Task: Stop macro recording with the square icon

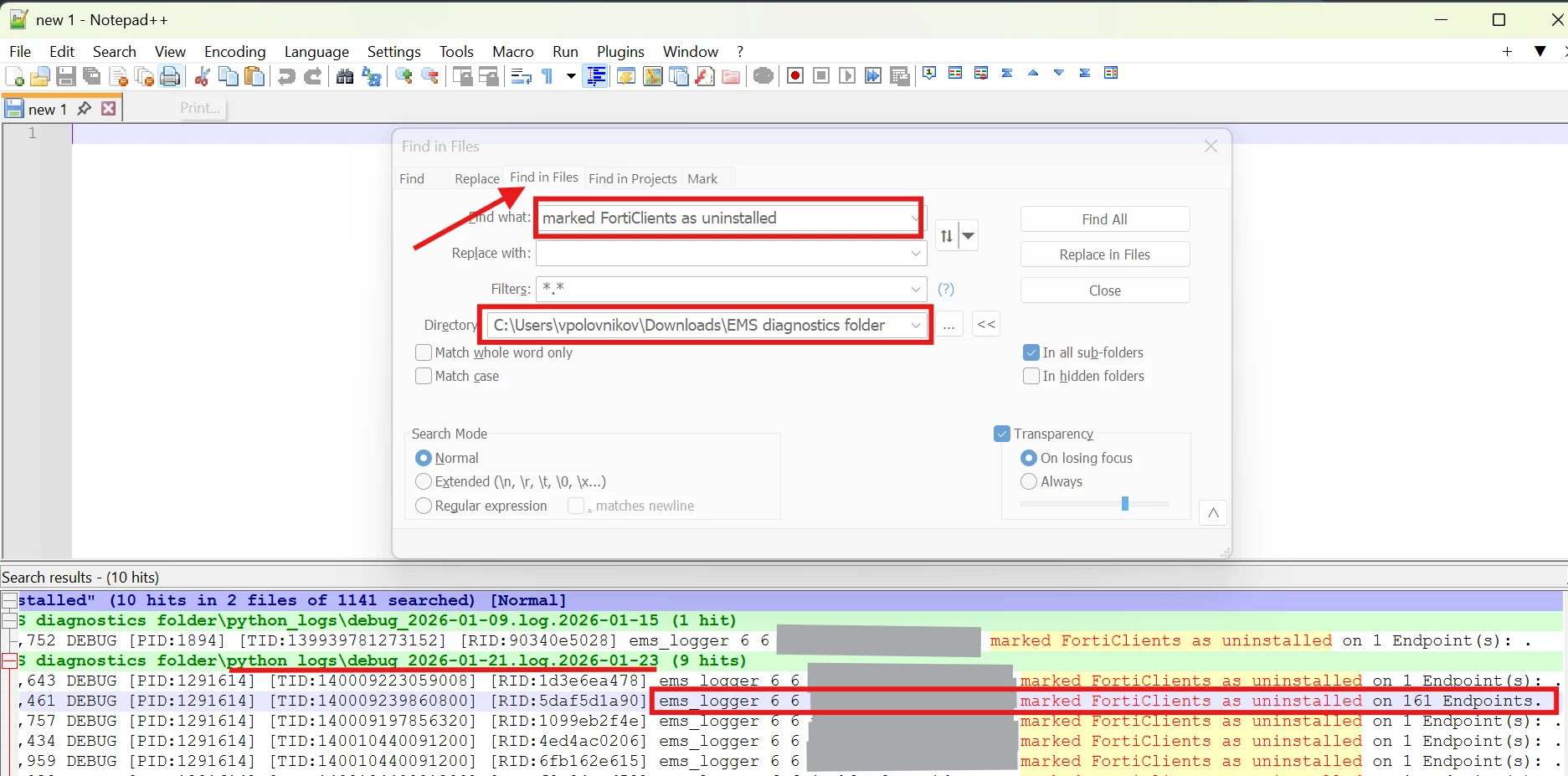Action: point(821,76)
